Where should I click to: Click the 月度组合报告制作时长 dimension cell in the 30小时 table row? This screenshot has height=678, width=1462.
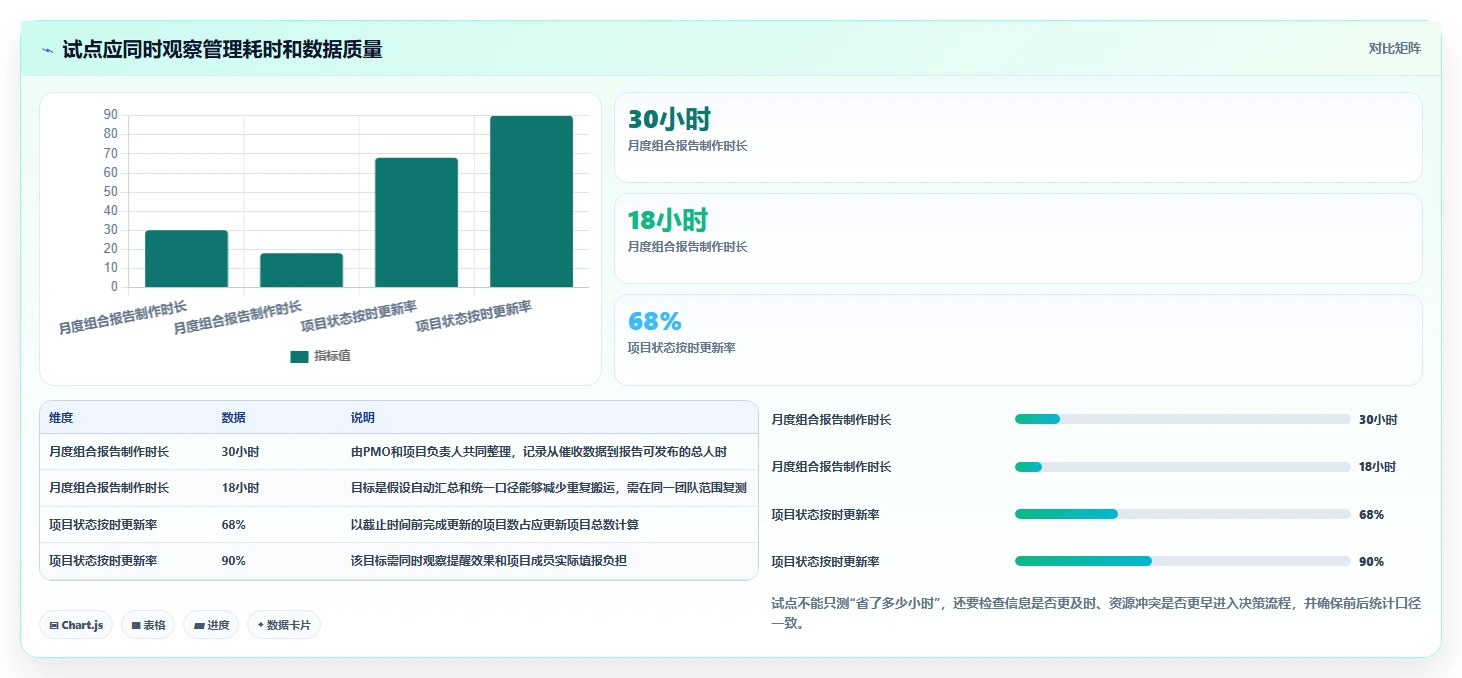(x=109, y=452)
